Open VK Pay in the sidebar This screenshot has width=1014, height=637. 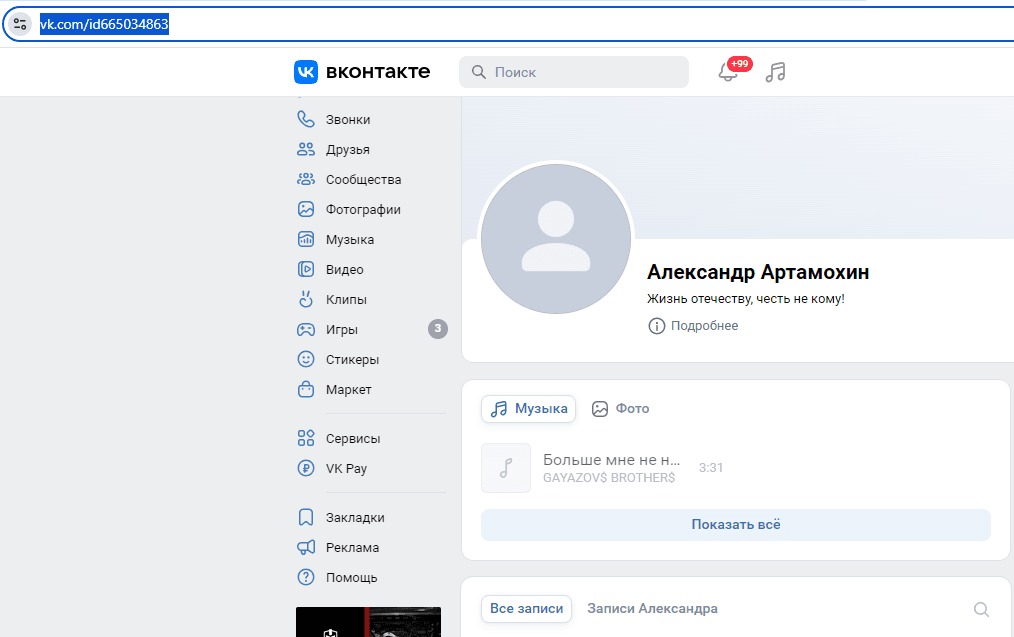347,469
